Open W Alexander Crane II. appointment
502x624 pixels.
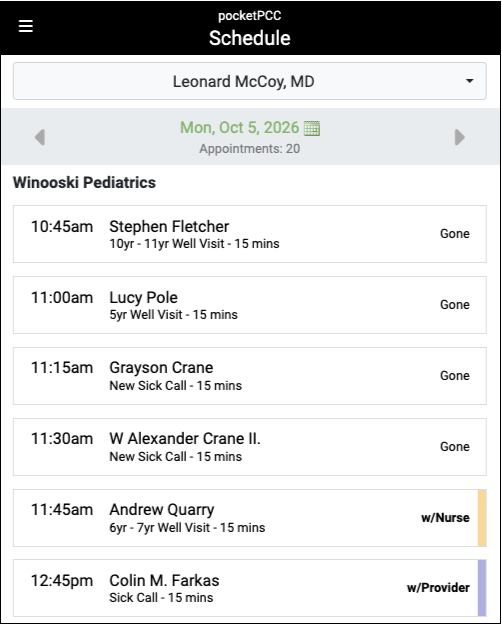[250, 447]
